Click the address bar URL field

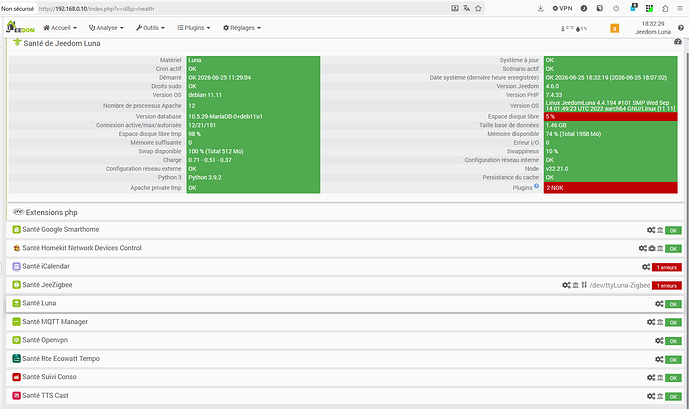pyautogui.click(x=242, y=8)
